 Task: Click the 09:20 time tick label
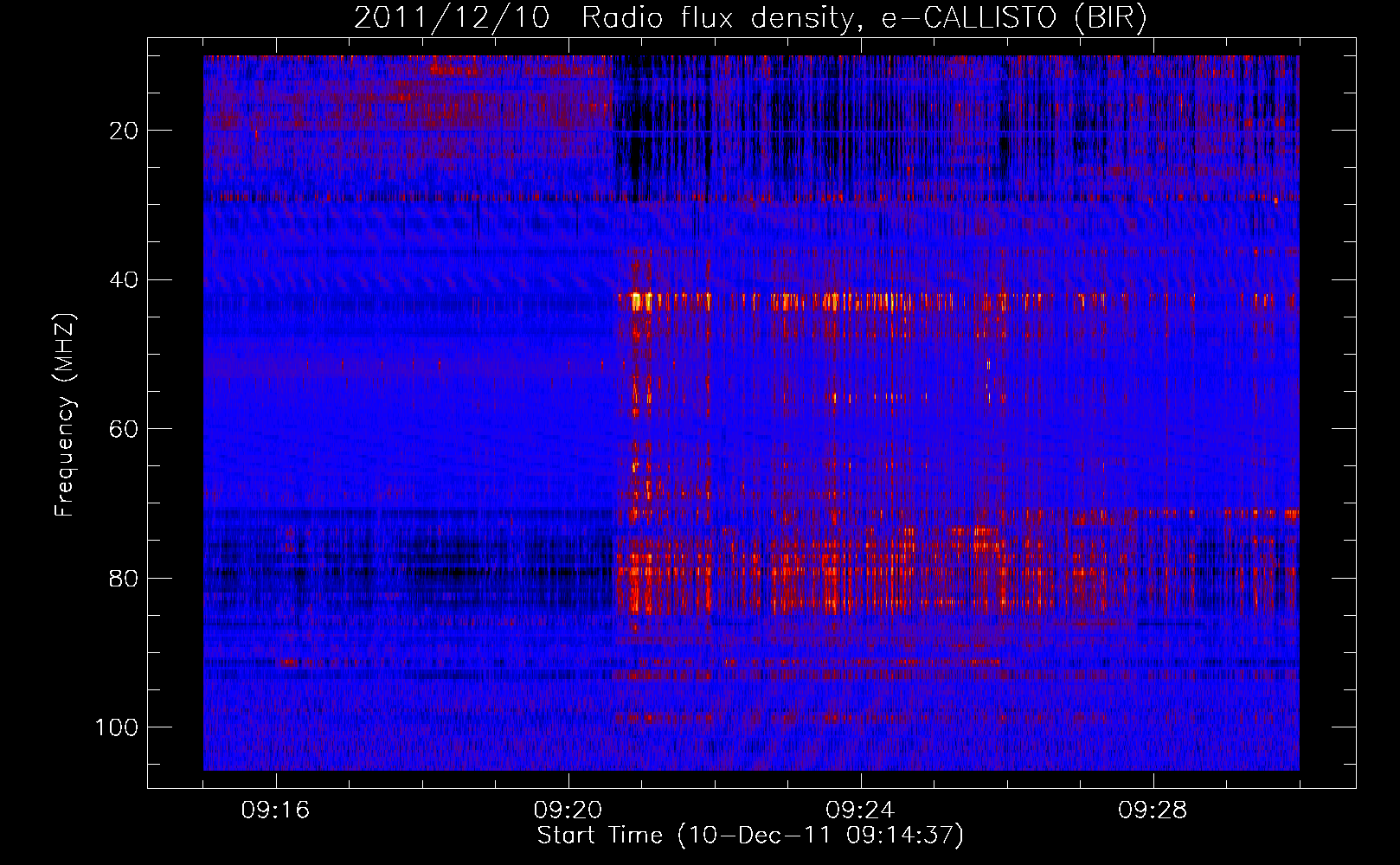coord(568,811)
